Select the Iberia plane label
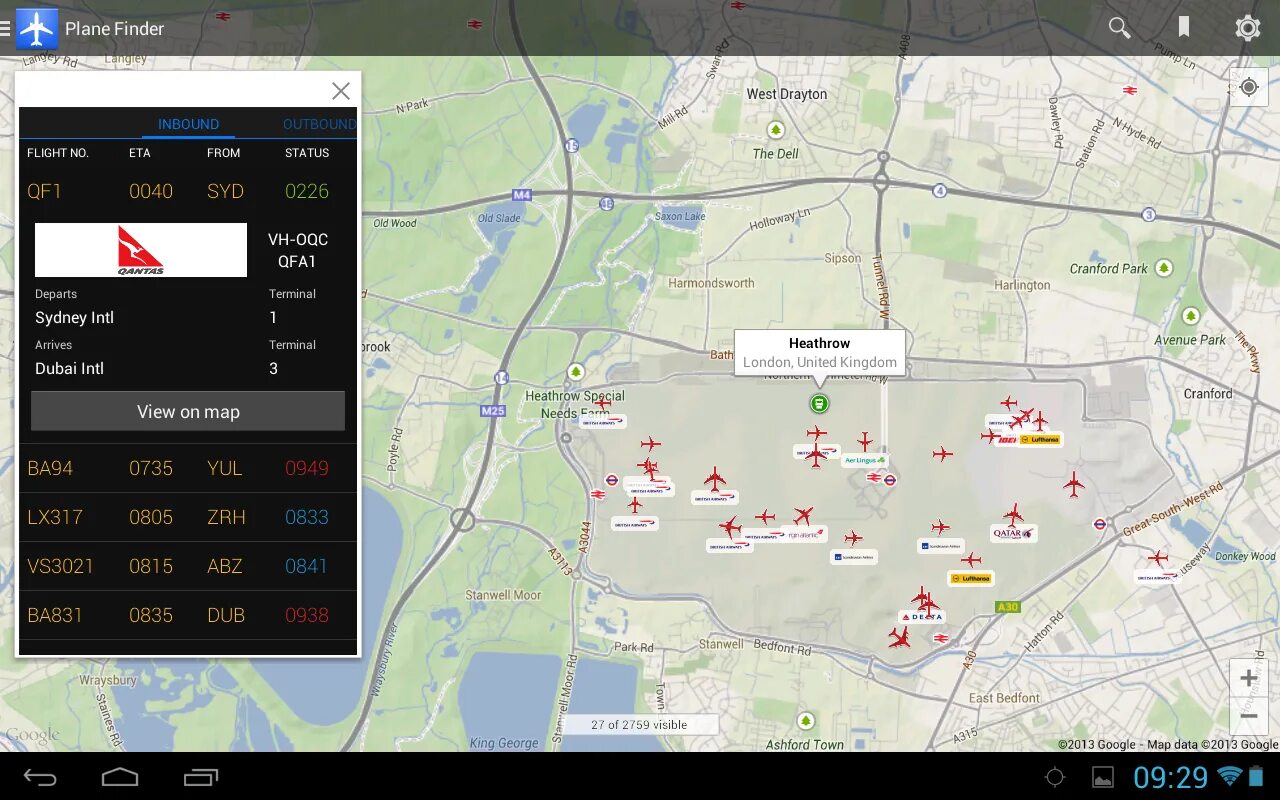The width and height of the screenshot is (1280, 800). [x=1007, y=439]
